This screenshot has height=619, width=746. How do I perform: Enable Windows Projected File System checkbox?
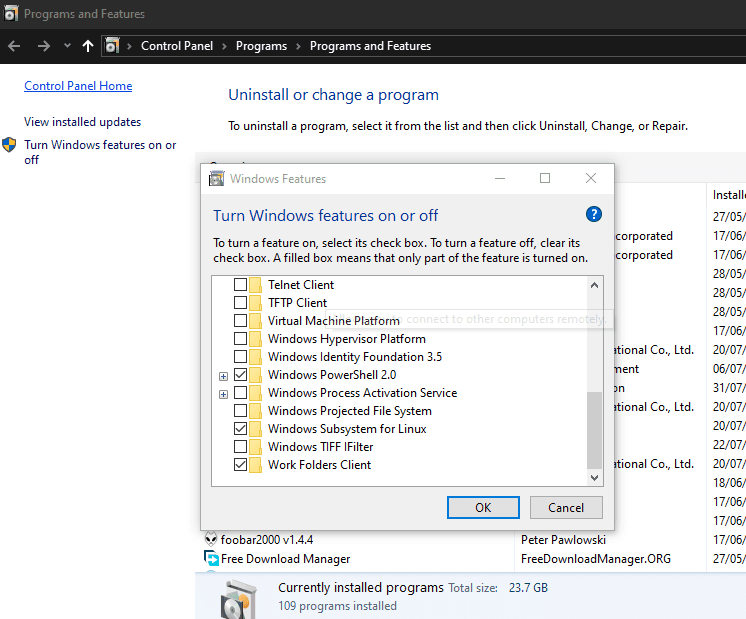pos(240,411)
